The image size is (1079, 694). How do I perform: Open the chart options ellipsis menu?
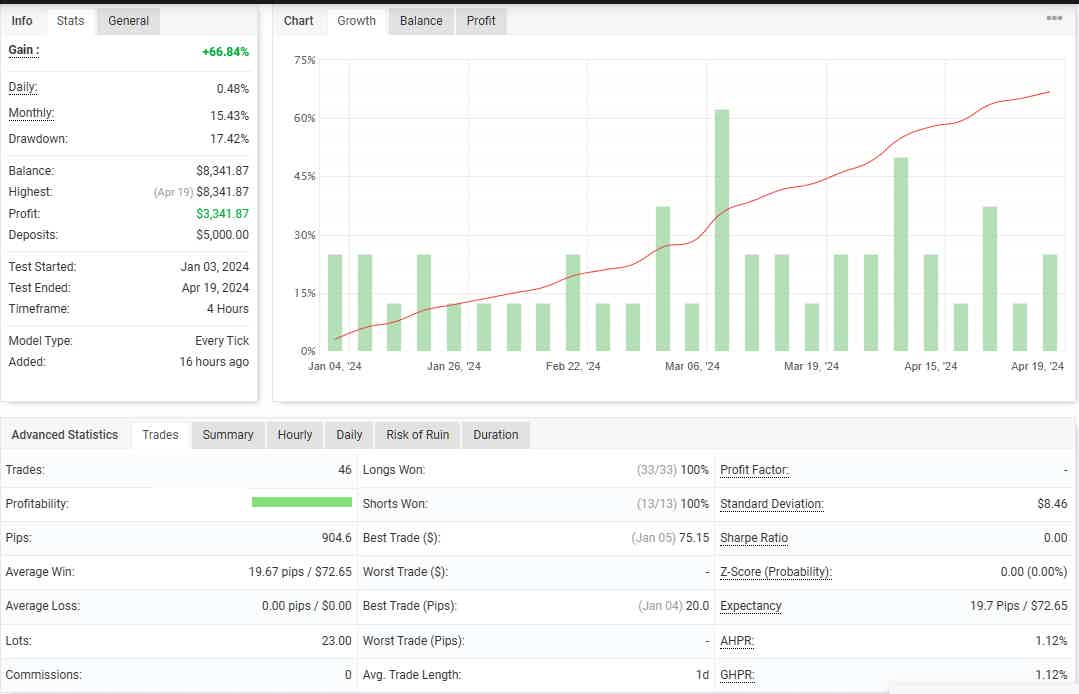coord(1054,18)
